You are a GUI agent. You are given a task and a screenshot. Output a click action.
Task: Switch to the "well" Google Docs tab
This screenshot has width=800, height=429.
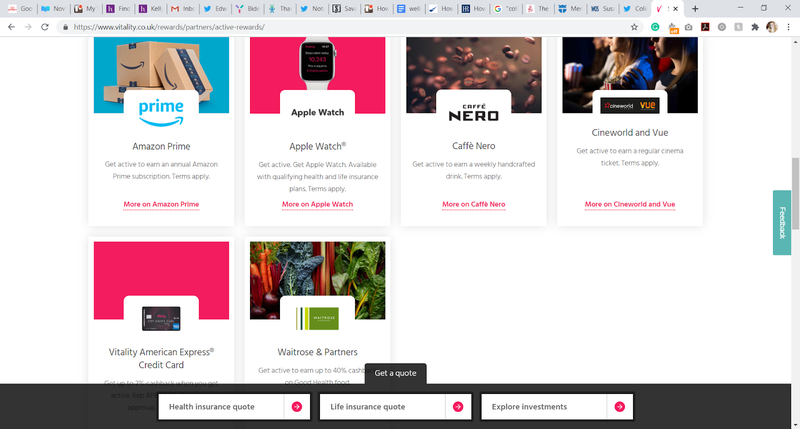coord(409,9)
